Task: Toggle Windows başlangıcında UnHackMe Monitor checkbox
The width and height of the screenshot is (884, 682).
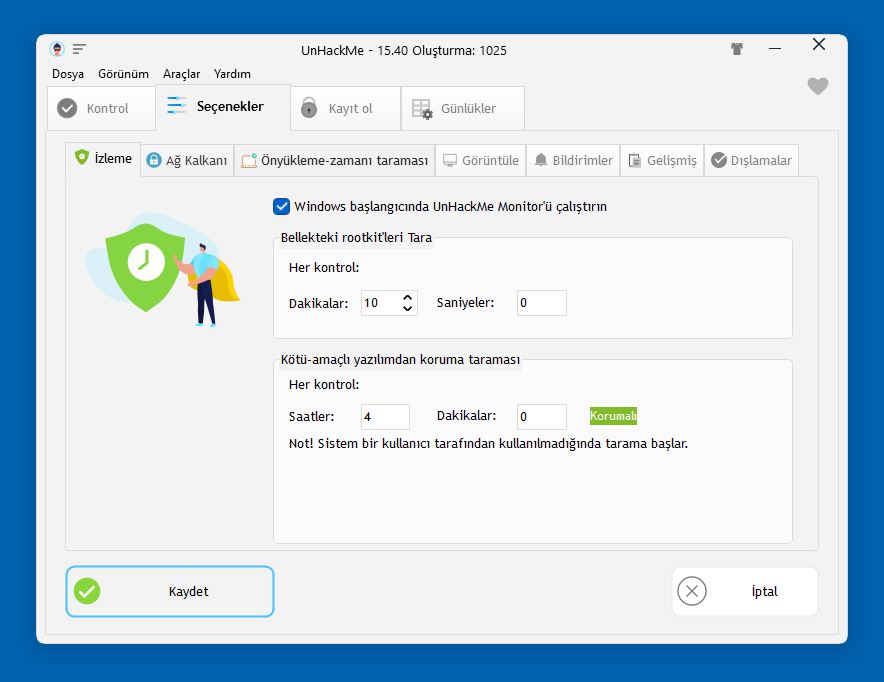Action: coord(281,206)
